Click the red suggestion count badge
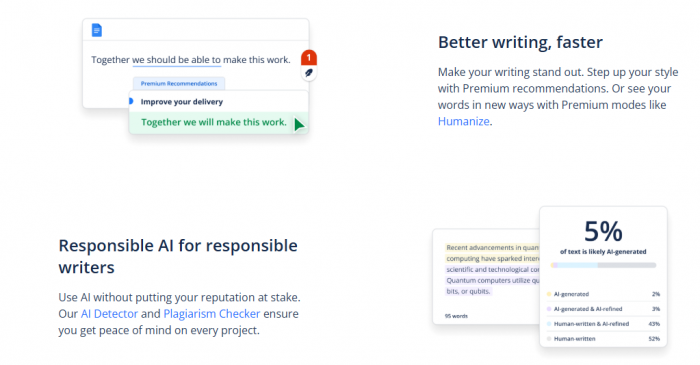The image size is (700, 365). pos(308,58)
